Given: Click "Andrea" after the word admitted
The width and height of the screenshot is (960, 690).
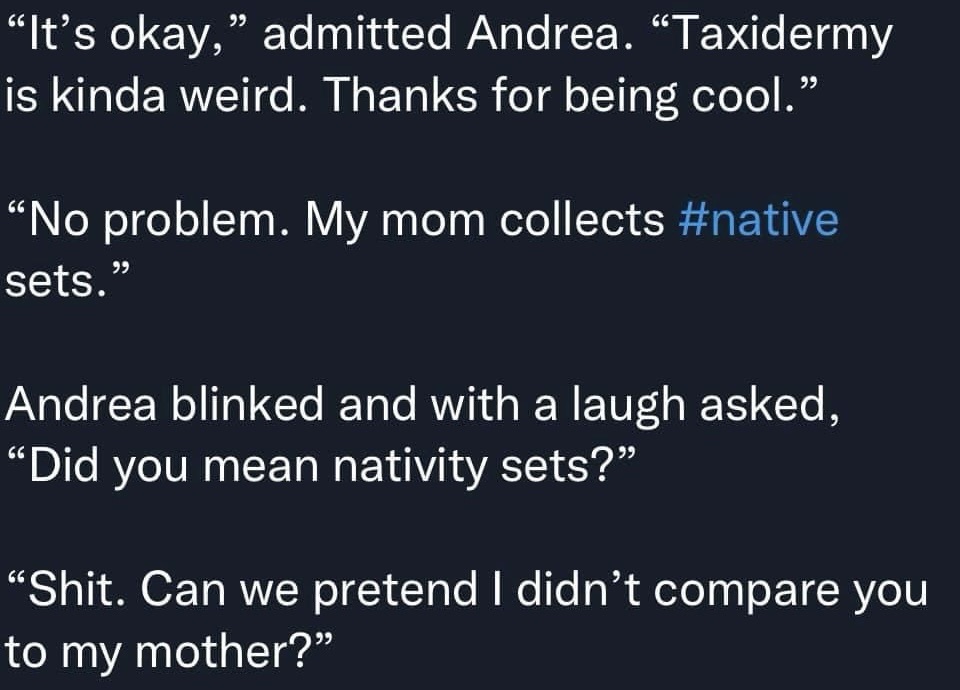Looking at the screenshot, I should [x=534, y=37].
